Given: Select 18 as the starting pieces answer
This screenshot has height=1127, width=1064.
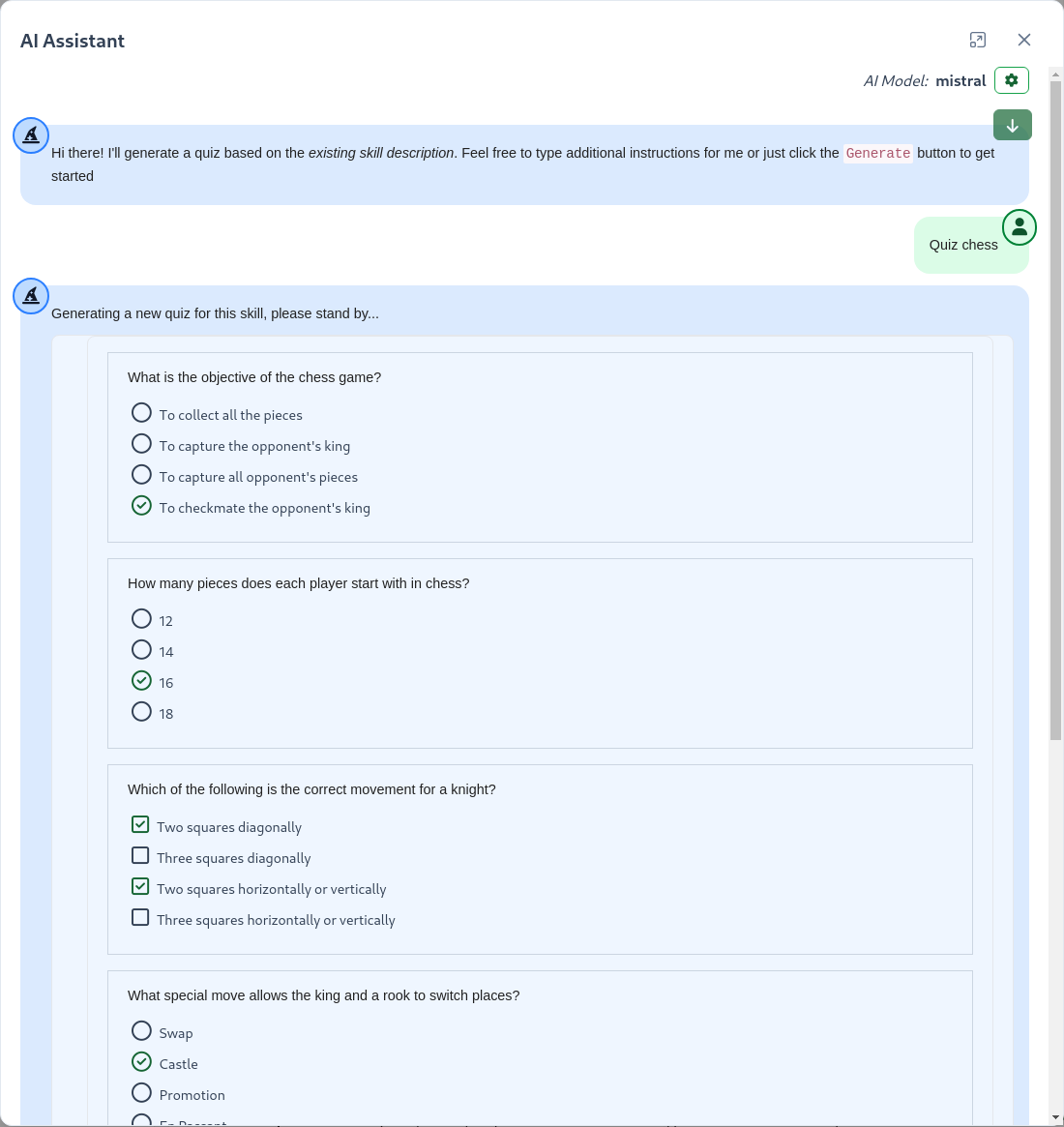Looking at the screenshot, I should click(141, 711).
